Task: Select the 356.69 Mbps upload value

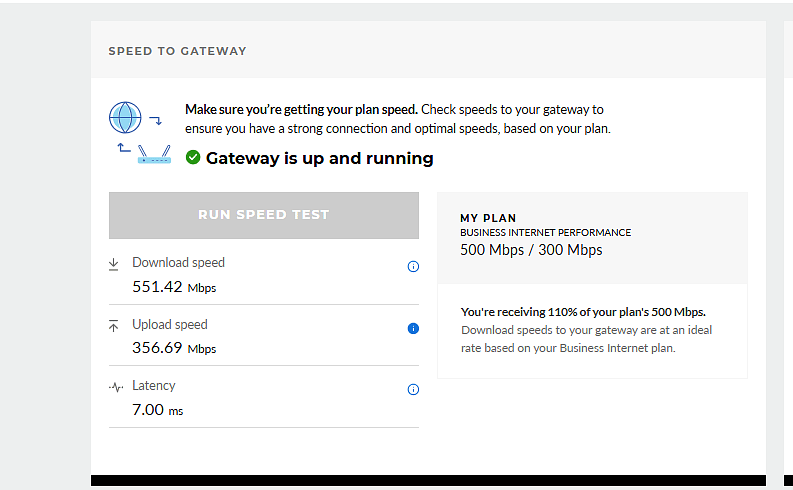Action: click(x=174, y=348)
